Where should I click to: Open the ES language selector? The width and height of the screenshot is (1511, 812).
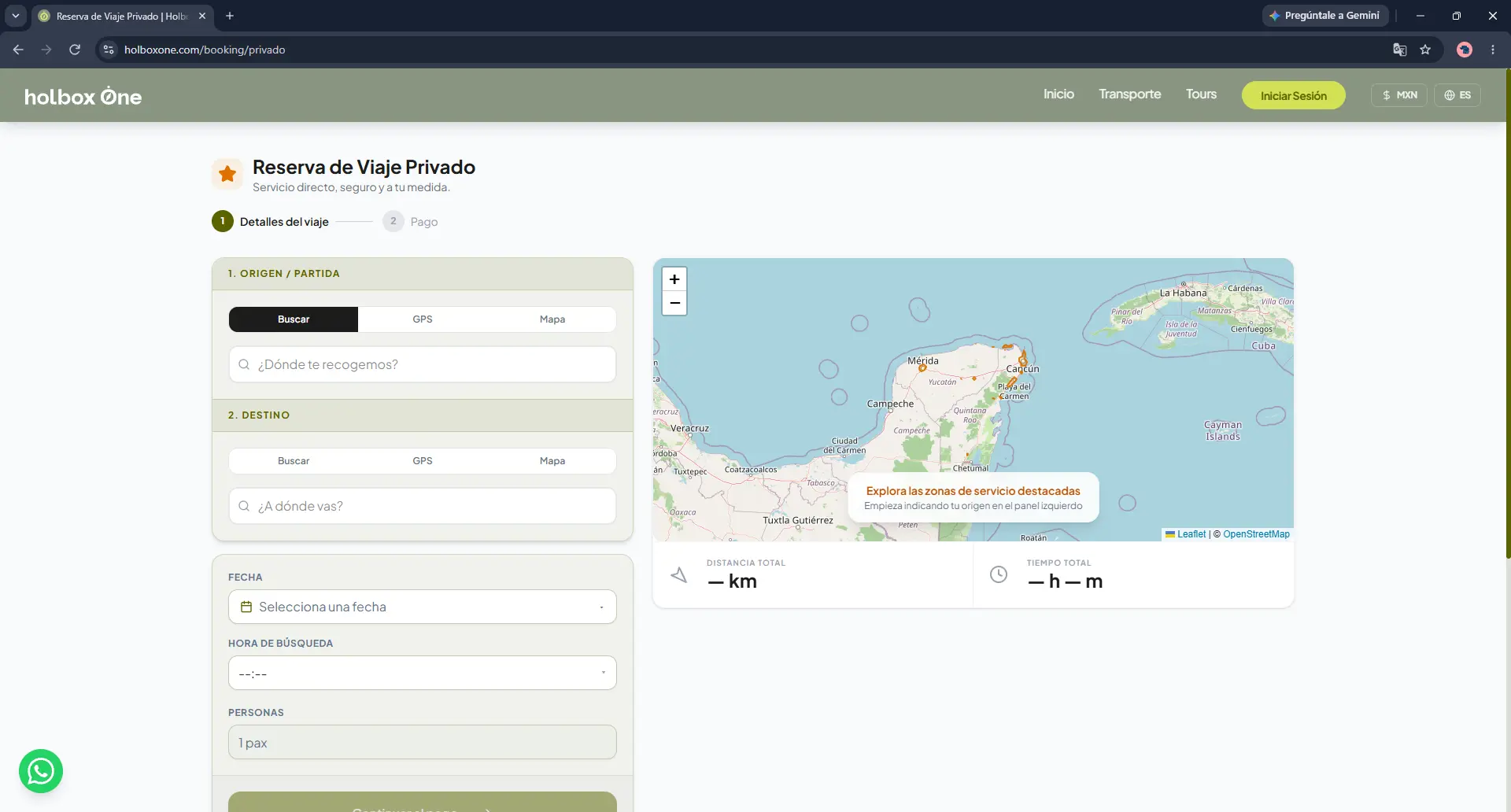(x=1457, y=95)
